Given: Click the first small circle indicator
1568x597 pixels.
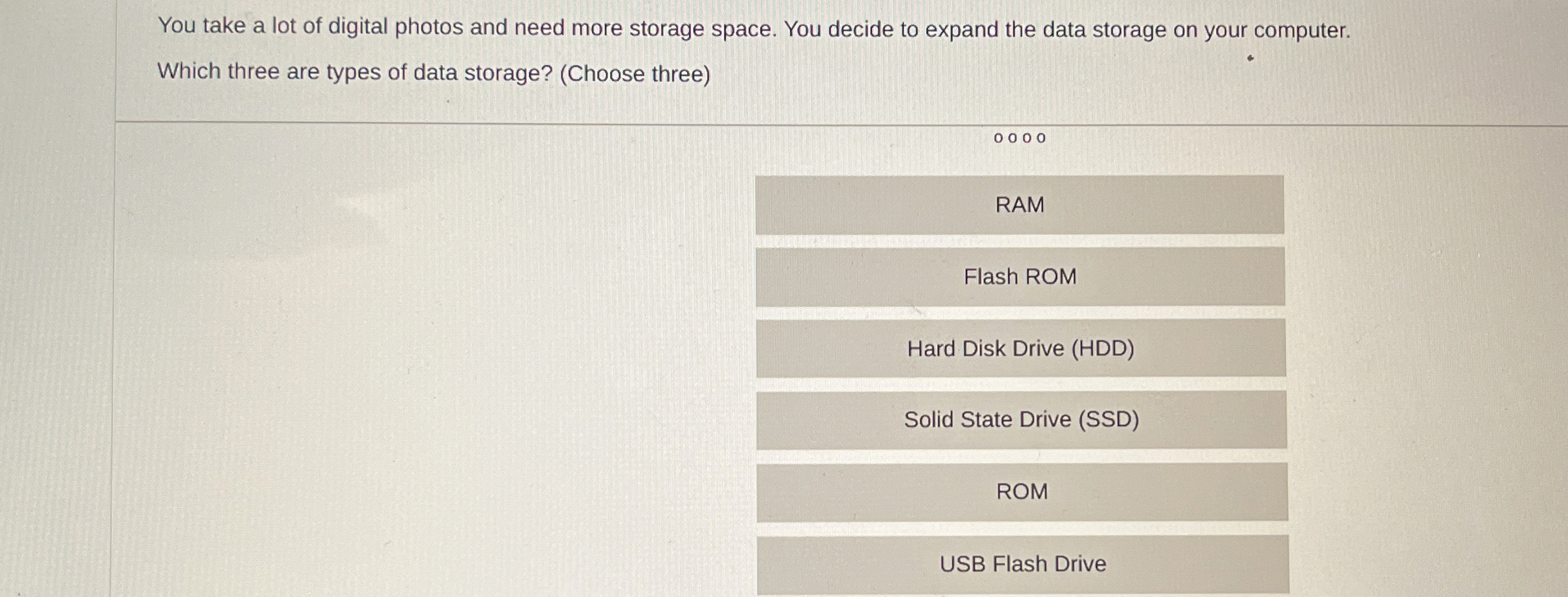Looking at the screenshot, I should tap(997, 139).
